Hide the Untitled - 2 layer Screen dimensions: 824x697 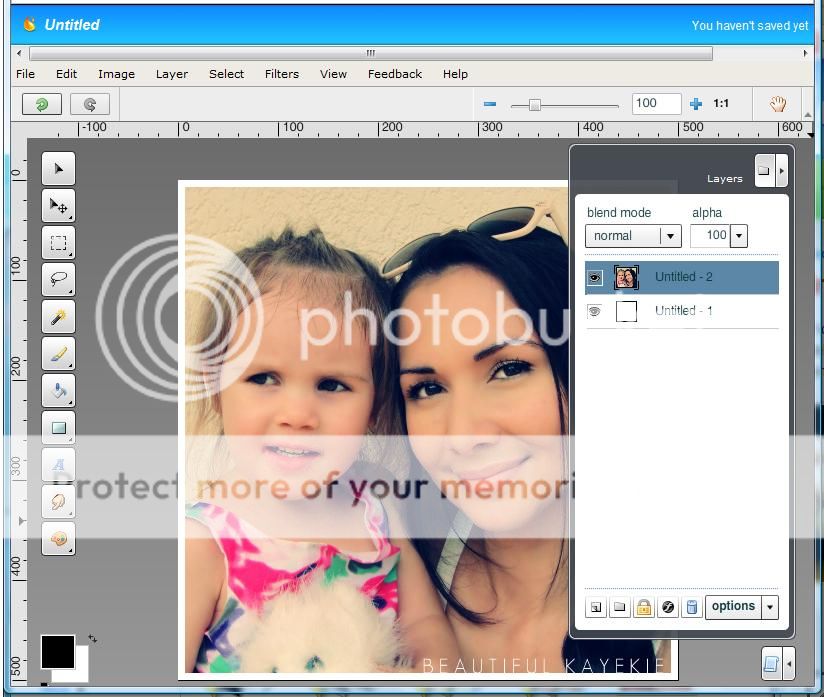tap(595, 278)
